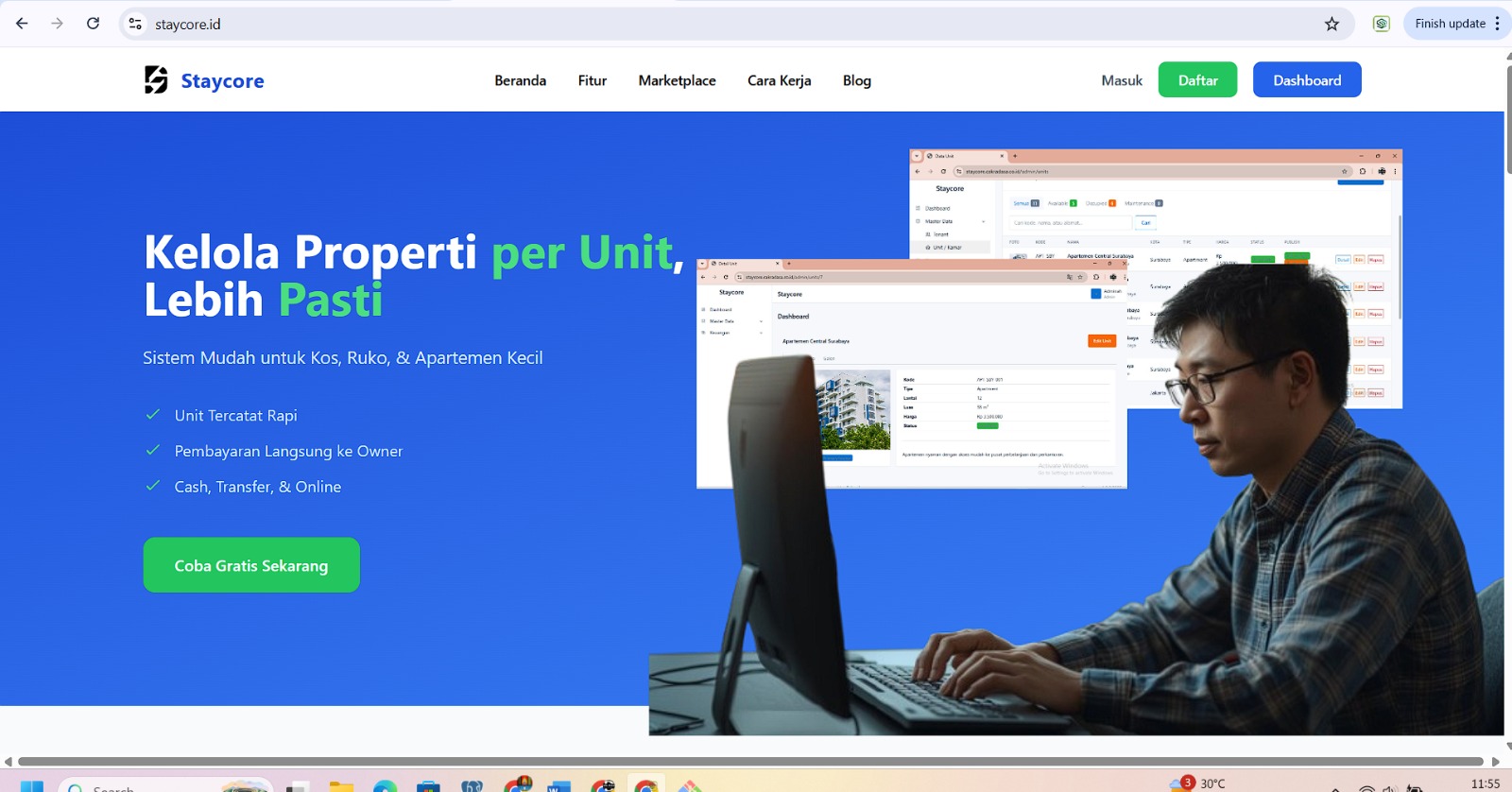The image size is (1512, 792).
Task: Open the 30°C weather widget in taskbar
Action: pyautogui.click(x=1197, y=783)
